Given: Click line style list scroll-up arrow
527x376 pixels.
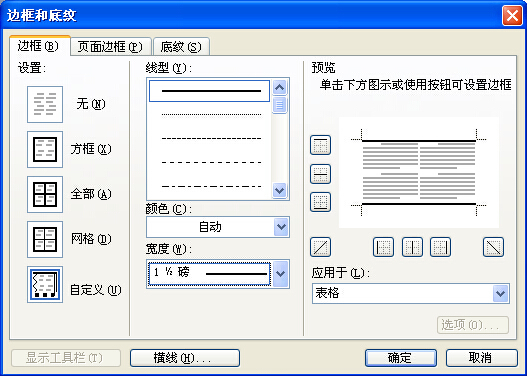Looking at the screenshot, I should click(280, 88).
